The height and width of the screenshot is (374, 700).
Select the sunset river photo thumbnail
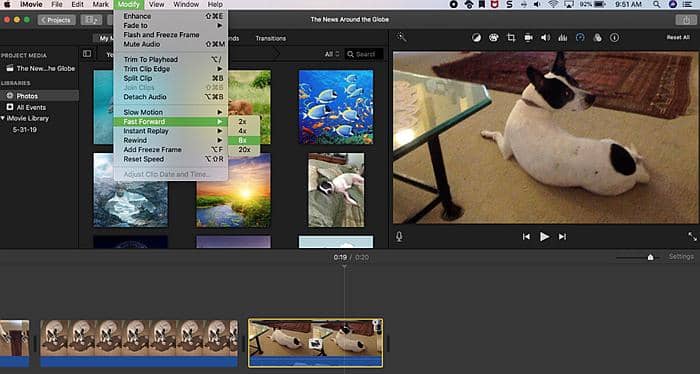click(233, 191)
